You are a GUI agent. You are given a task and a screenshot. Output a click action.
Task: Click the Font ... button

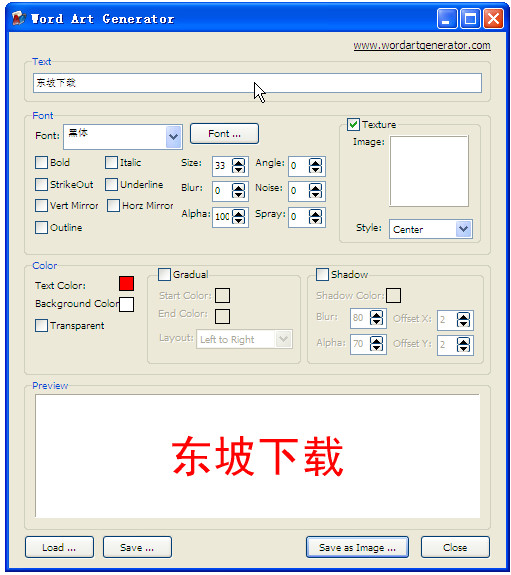pos(224,133)
